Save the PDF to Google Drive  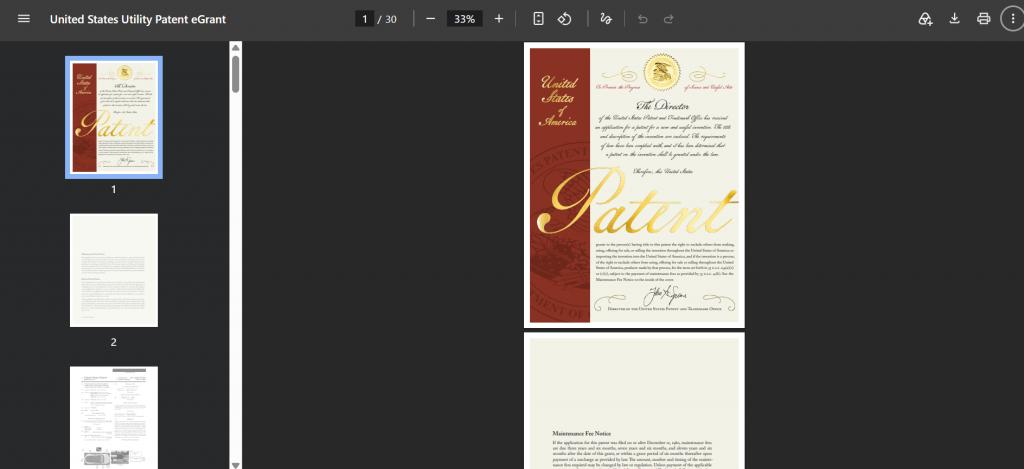tap(925, 19)
